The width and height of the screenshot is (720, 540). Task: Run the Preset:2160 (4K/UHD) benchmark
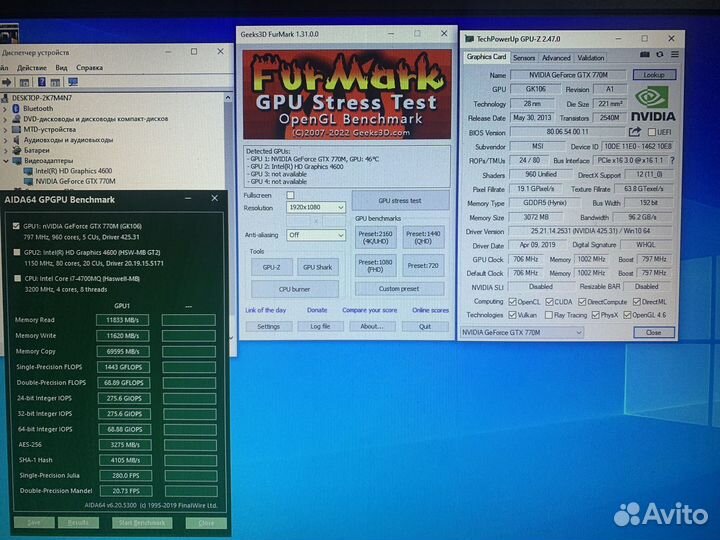click(x=375, y=237)
